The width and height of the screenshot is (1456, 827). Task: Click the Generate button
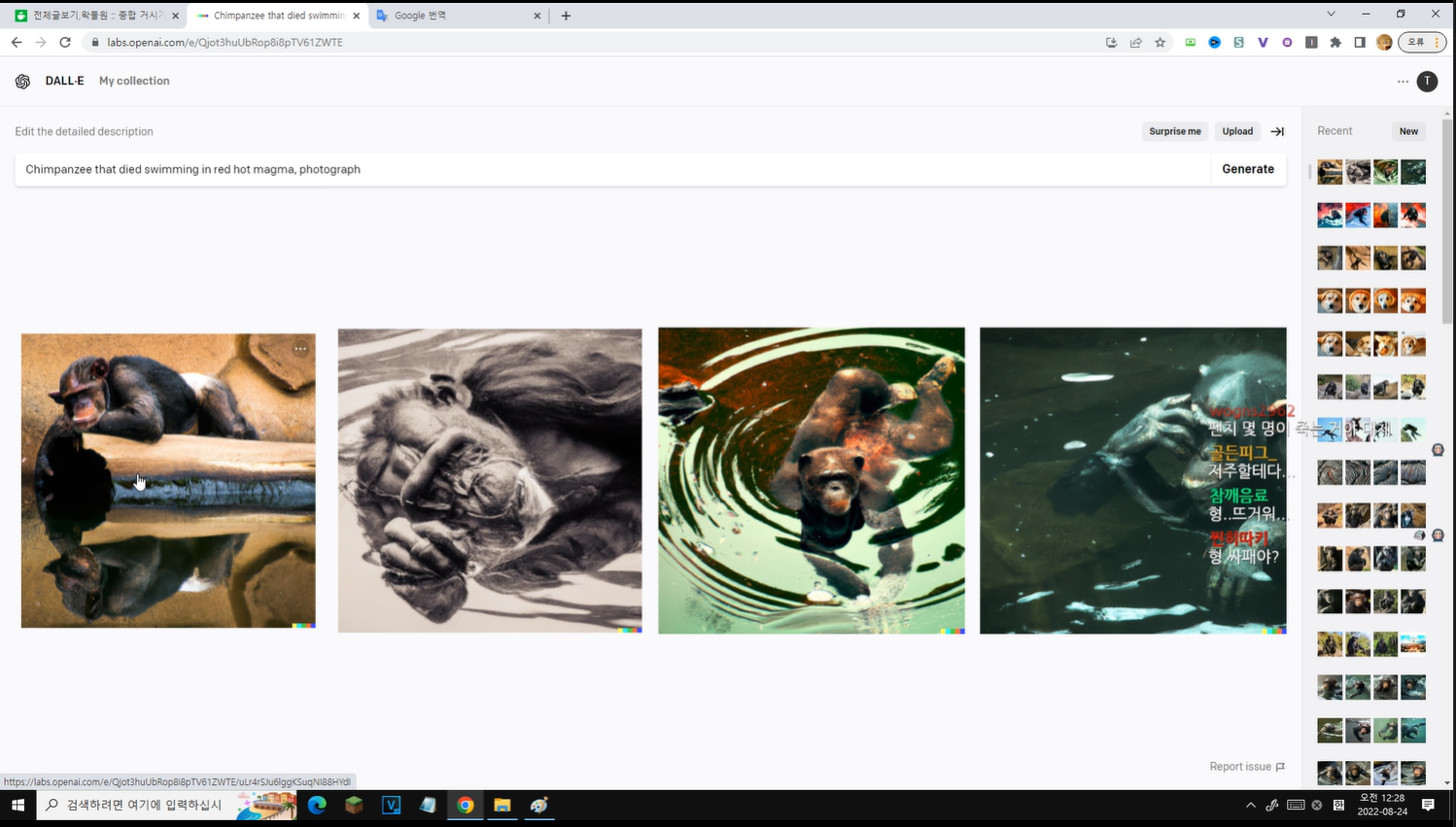pos(1248,169)
